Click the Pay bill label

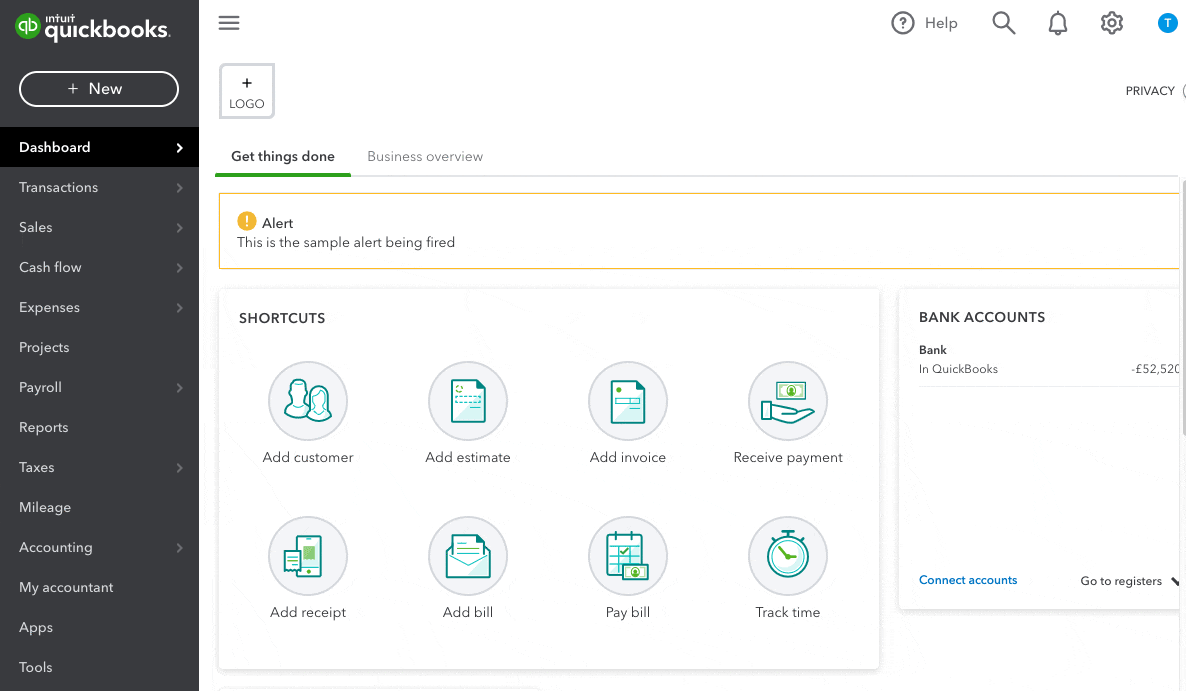(628, 612)
